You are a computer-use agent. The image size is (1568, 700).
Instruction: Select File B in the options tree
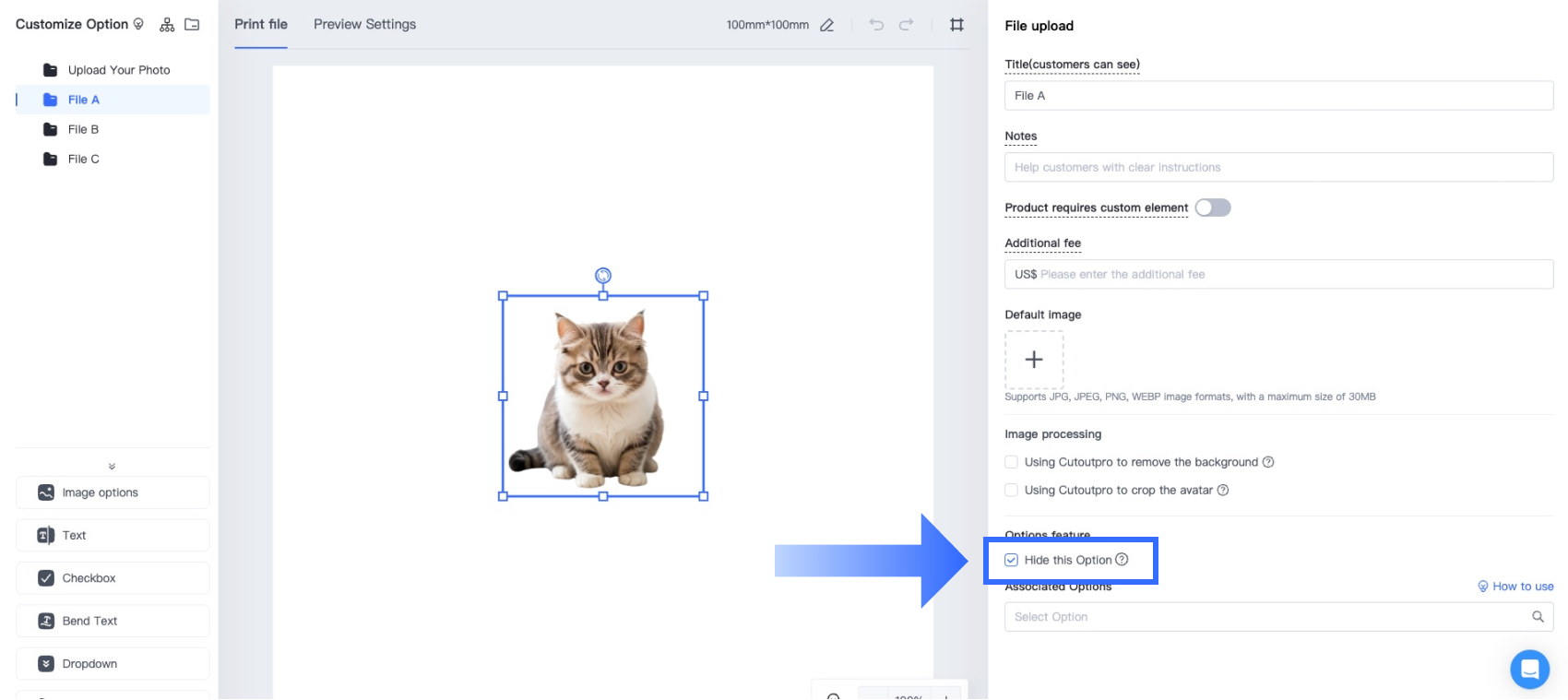click(83, 129)
